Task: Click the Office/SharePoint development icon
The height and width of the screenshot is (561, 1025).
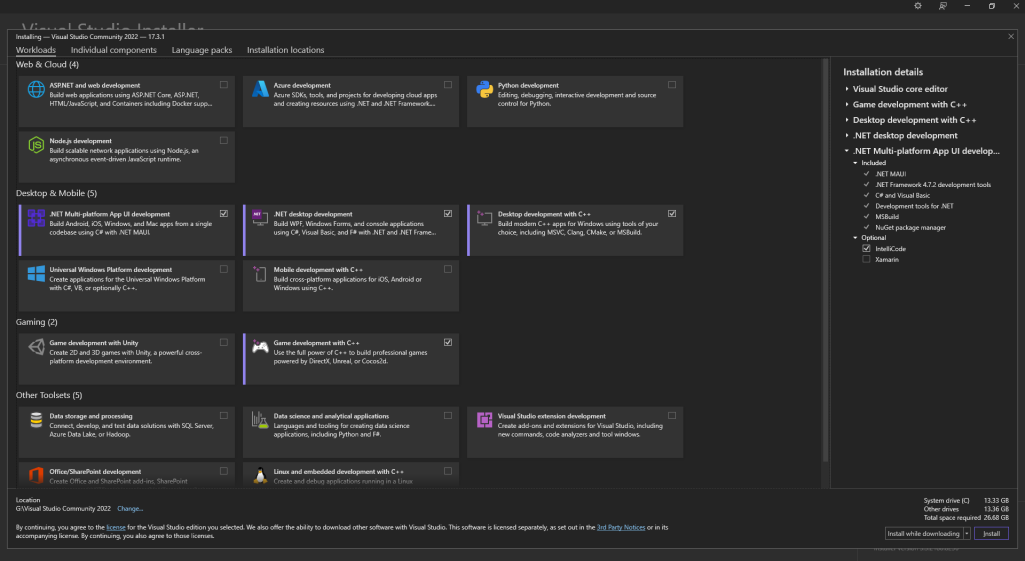Action: (37, 475)
